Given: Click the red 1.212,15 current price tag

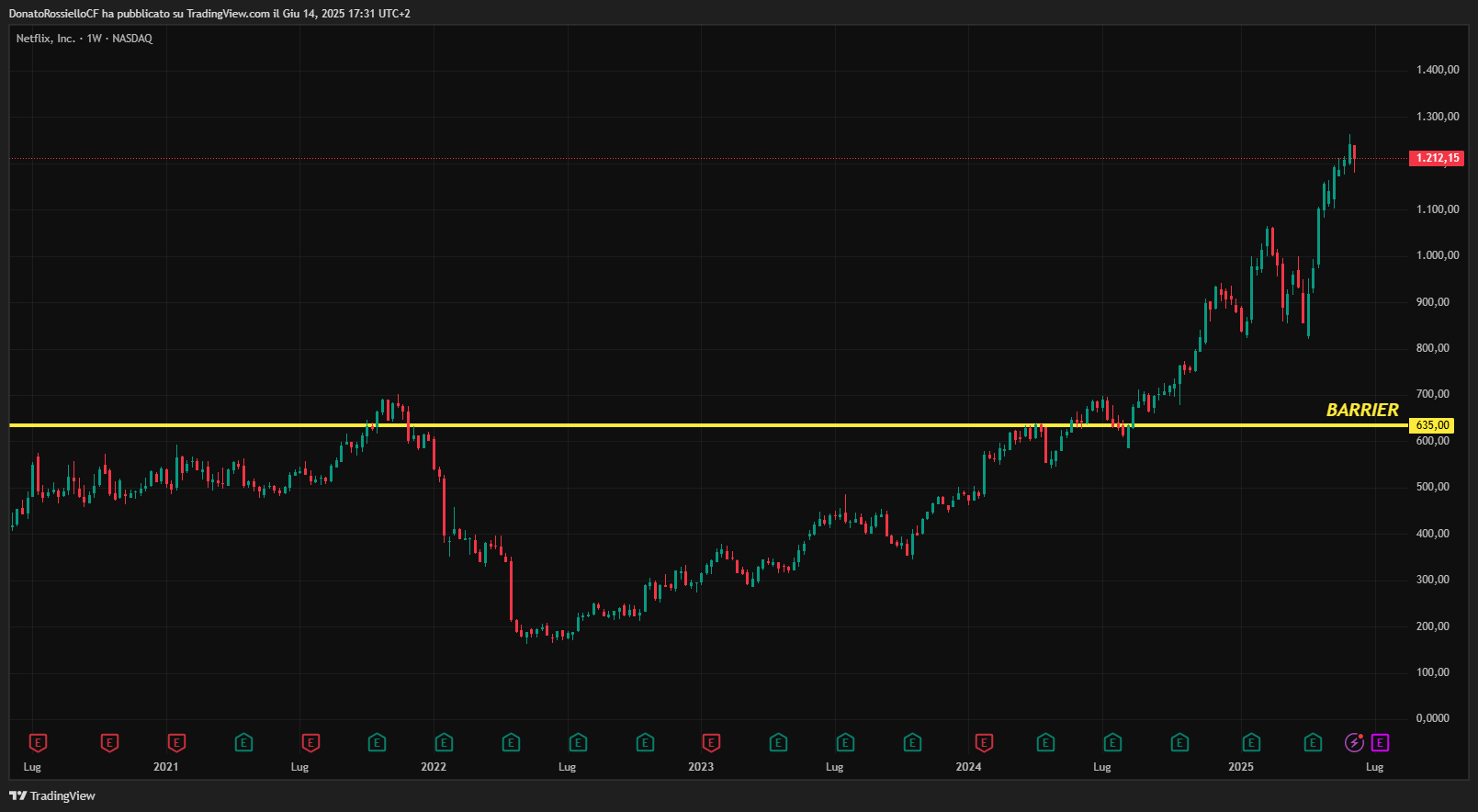Looking at the screenshot, I should point(1437,158).
